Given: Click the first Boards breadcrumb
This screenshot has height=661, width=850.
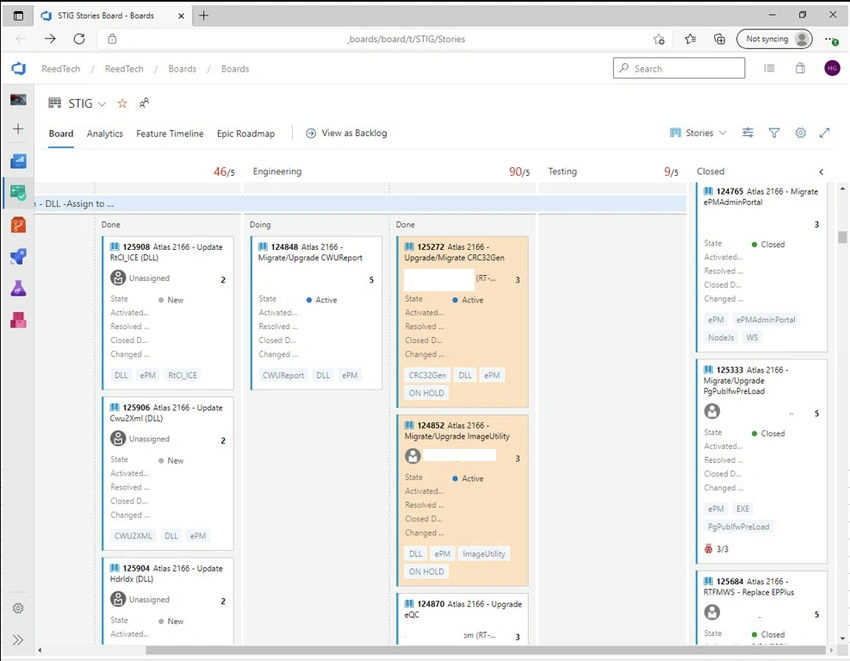Looking at the screenshot, I should click(x=182, y=69).
